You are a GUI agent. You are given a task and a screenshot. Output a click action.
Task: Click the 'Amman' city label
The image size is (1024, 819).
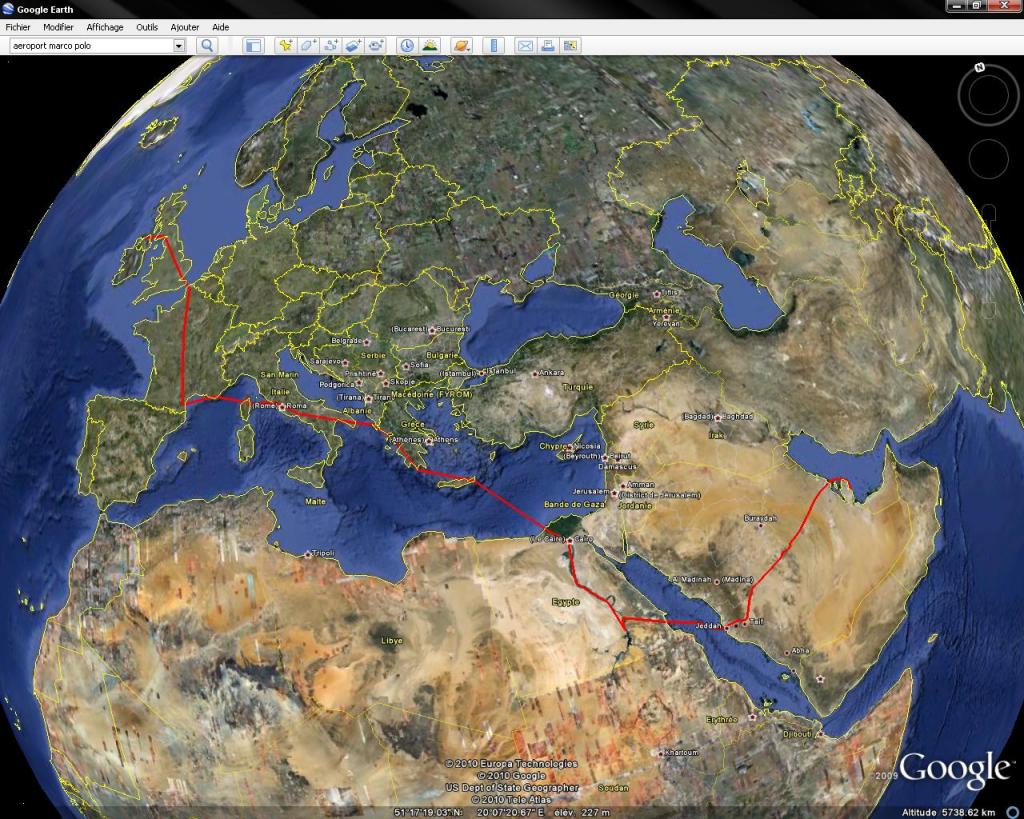(641, 485)
